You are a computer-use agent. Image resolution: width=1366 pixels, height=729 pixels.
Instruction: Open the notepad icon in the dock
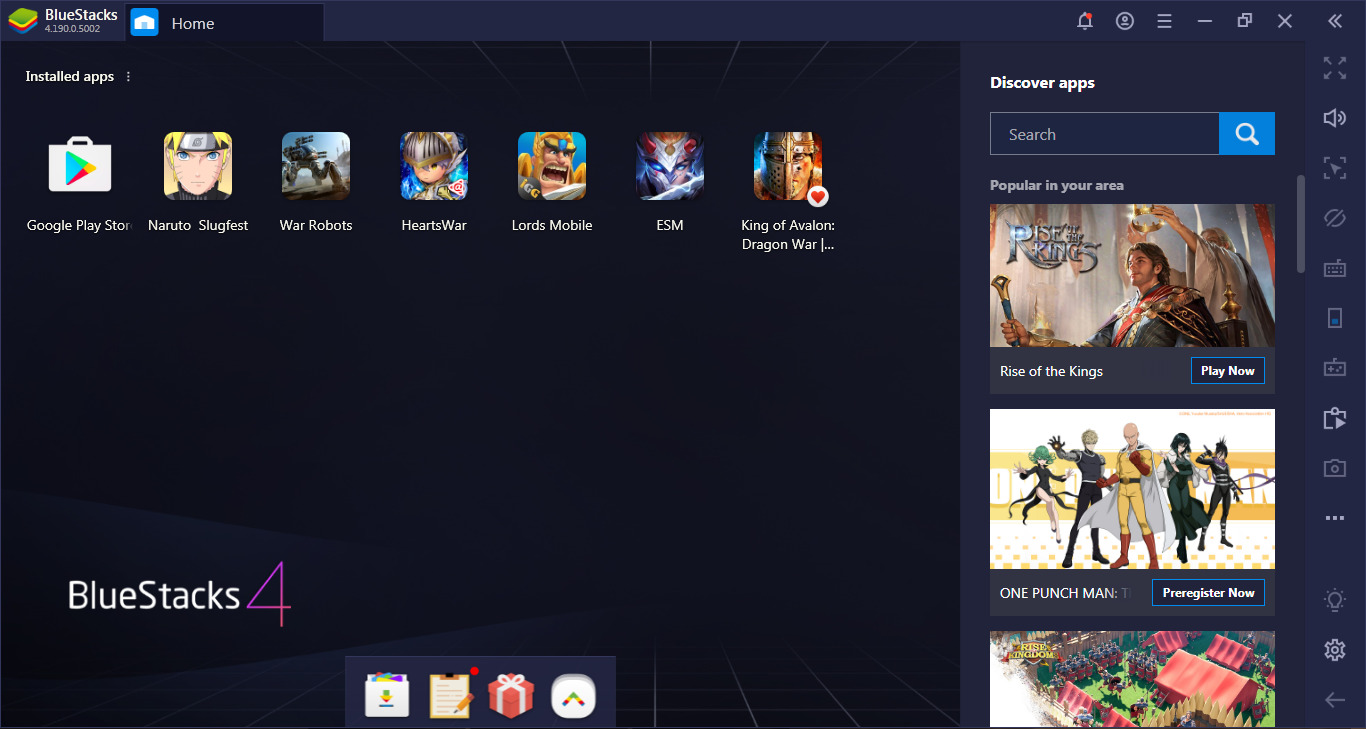click(x=450, y=696)
